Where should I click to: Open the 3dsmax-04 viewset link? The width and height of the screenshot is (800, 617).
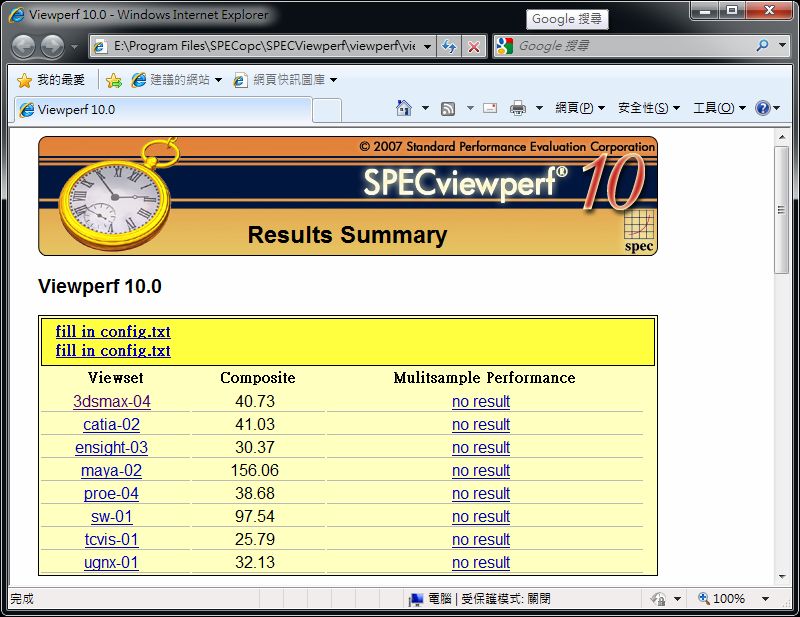tap(112, 402)
